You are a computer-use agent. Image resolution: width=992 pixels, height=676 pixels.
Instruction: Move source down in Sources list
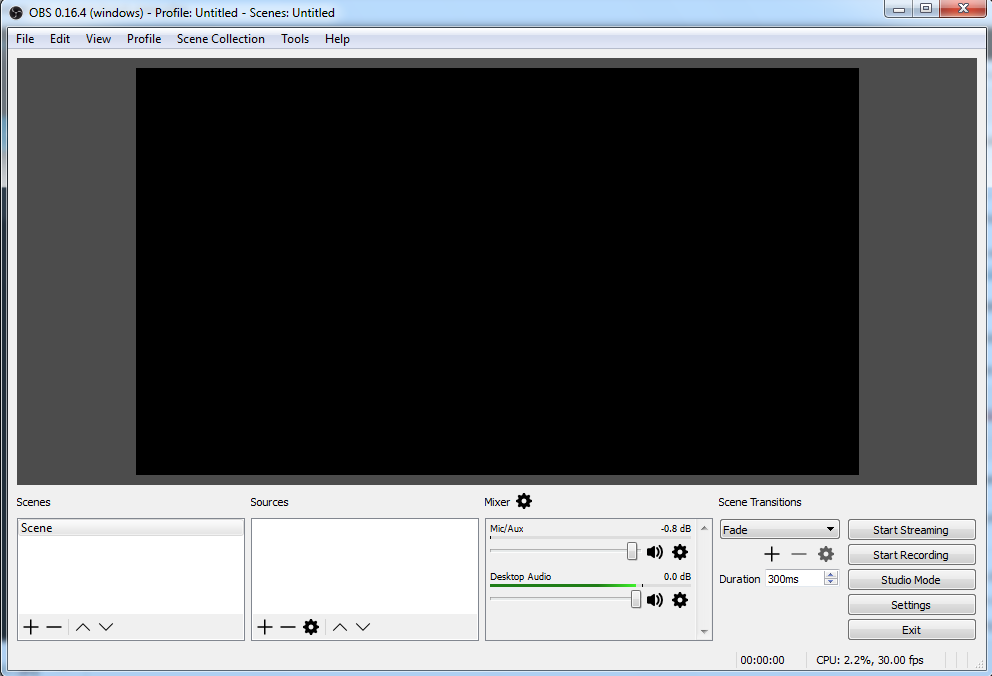click(x=363, y=627)
